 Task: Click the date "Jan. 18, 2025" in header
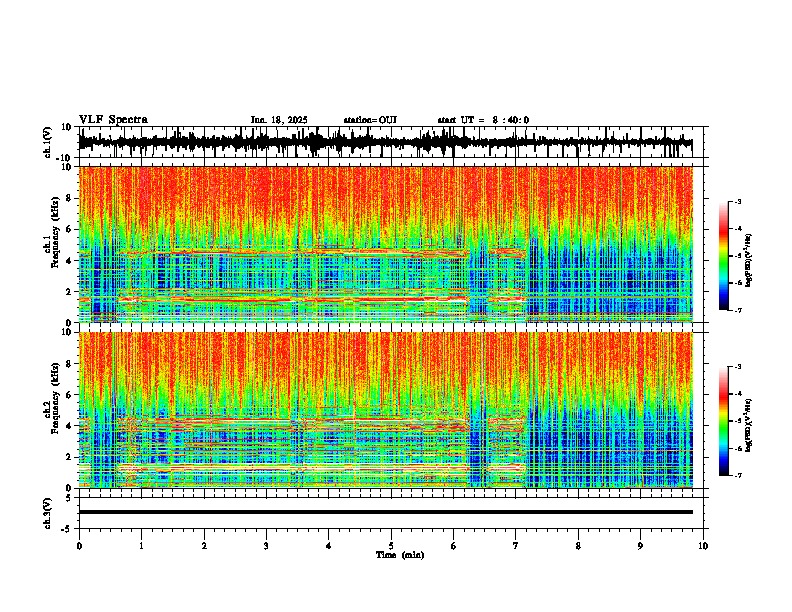point(279,120)
